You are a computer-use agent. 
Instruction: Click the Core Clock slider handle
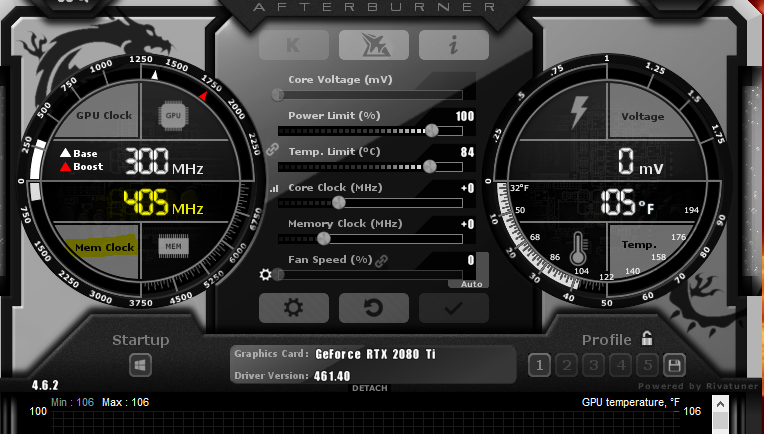pos(339,203)
